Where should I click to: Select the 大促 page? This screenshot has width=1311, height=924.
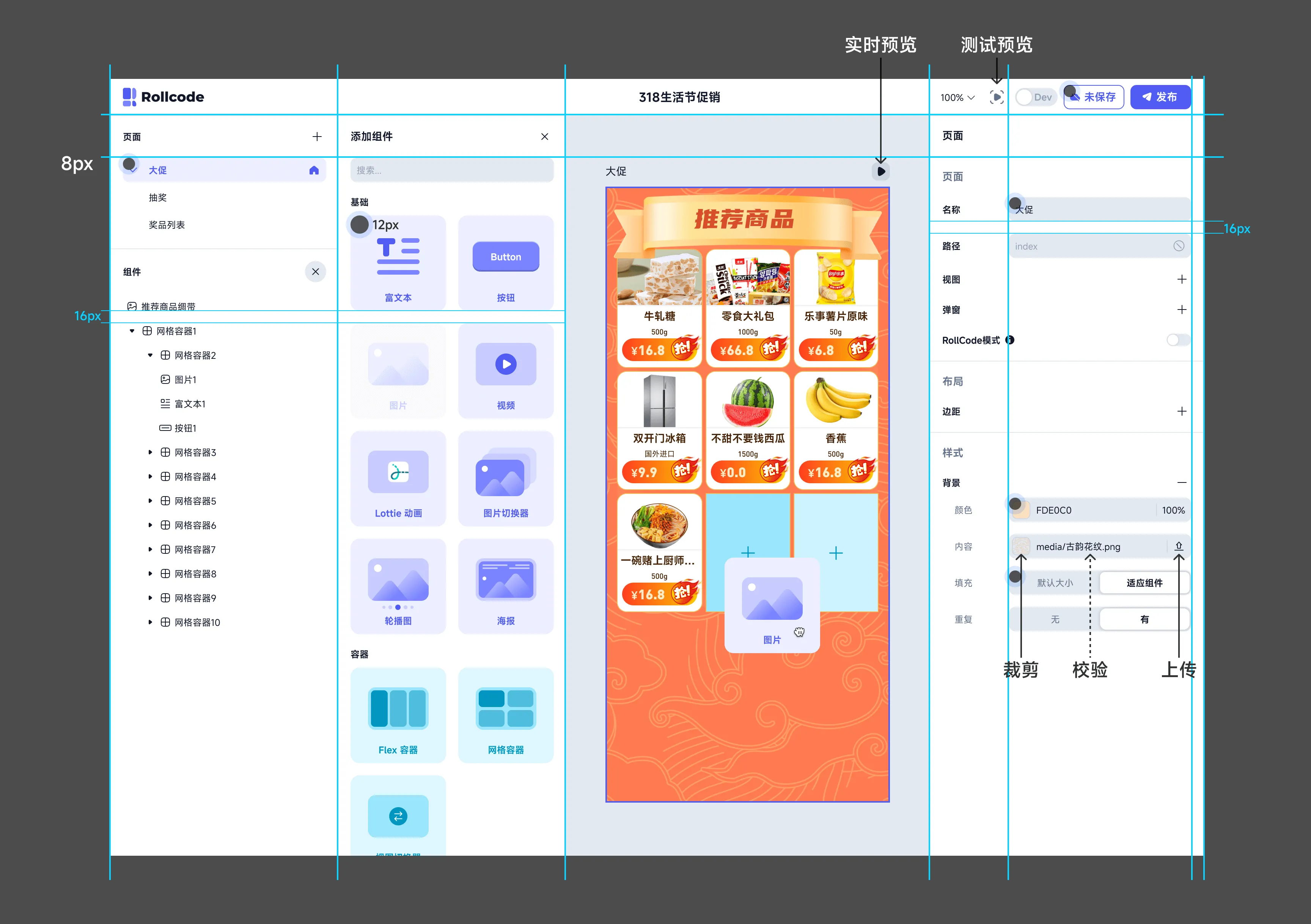pos(224,170)
